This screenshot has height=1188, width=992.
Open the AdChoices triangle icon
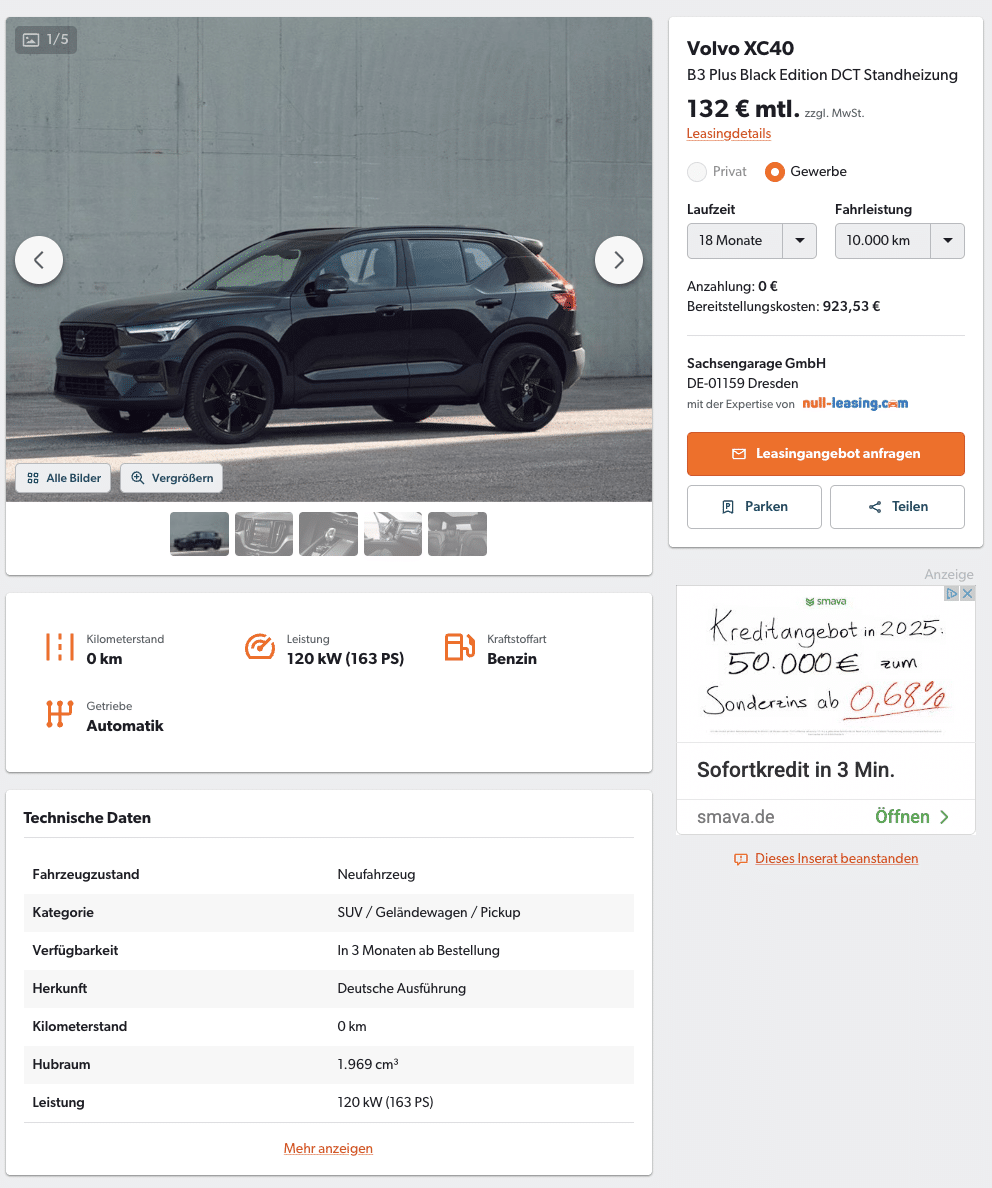(x=952, y=593)
